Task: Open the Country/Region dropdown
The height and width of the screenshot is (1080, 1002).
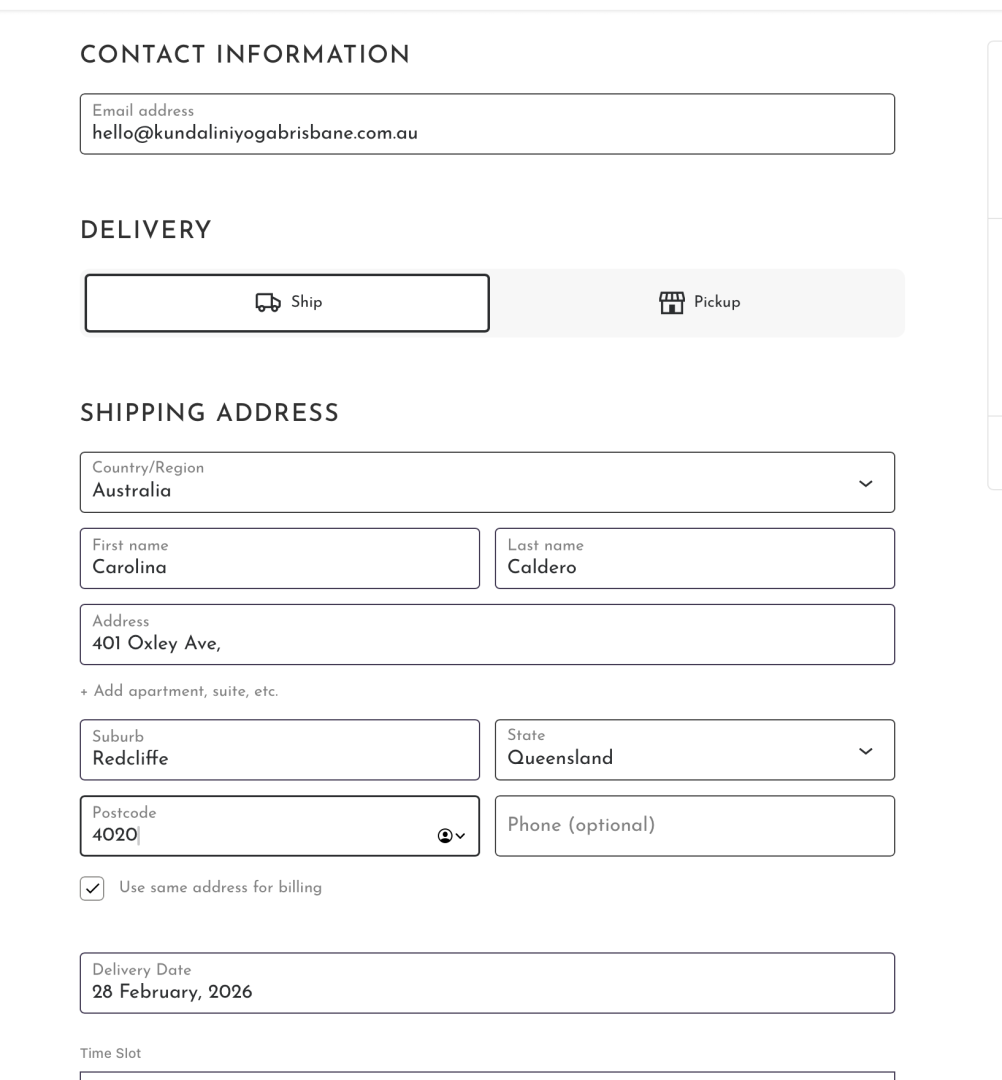Action: coord(487,482)
